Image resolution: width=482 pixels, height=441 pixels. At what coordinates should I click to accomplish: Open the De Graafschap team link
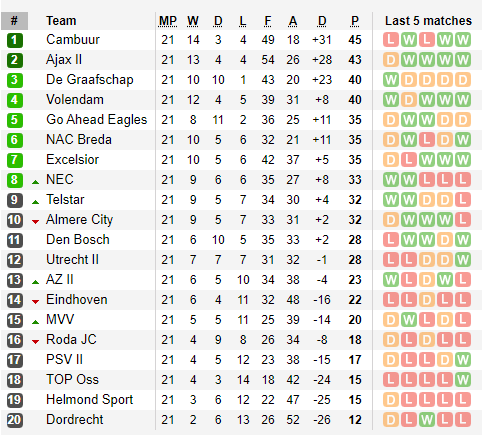[x=90, y=80]
